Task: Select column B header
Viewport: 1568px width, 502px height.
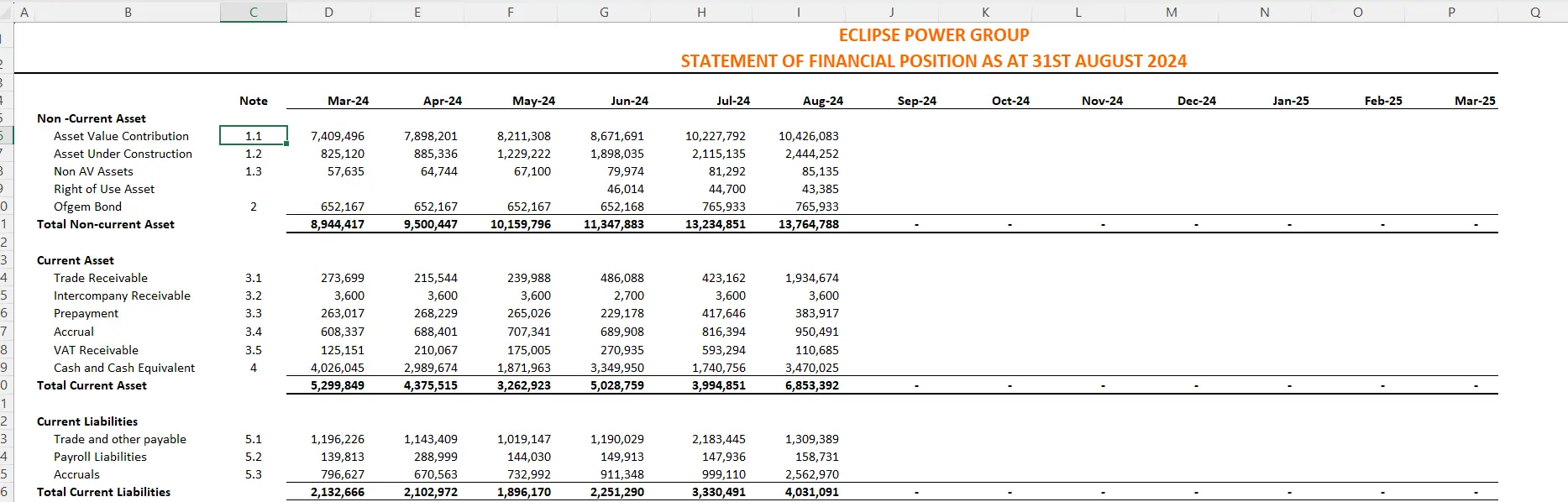Action: click(128, 12)
